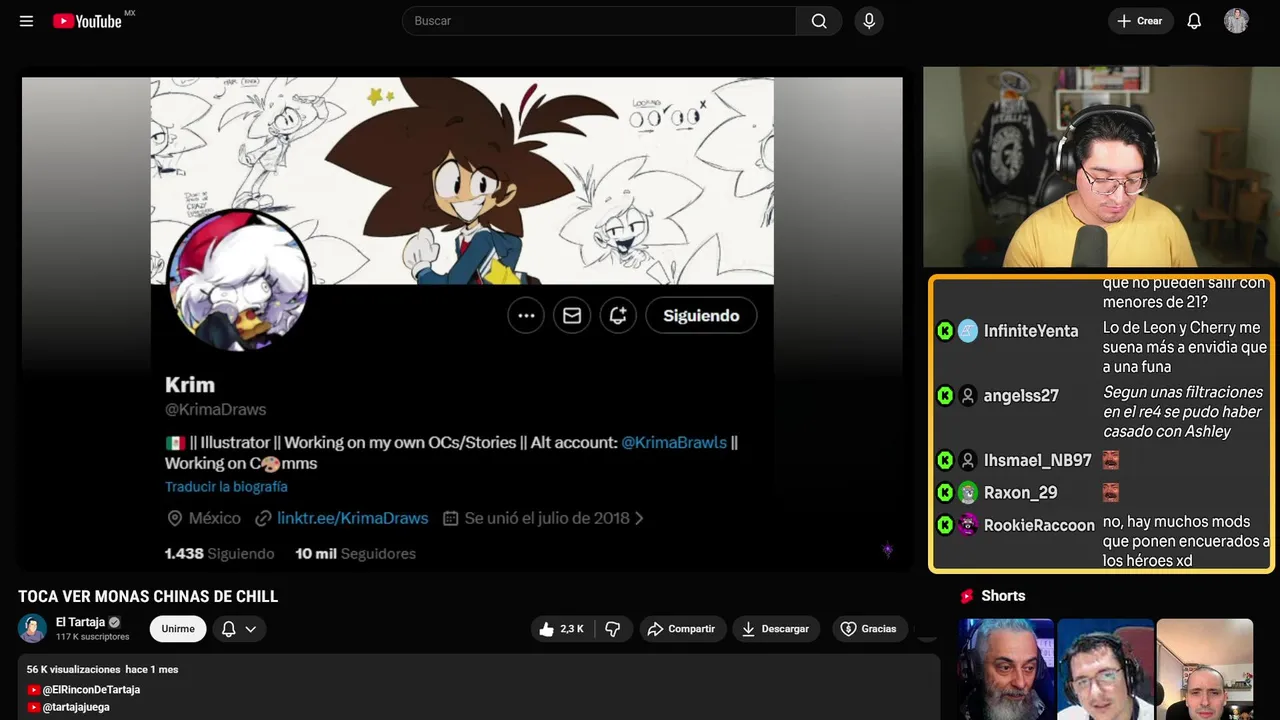Open the linktr.ee/KrimaDraws link
This screenshot has width=1280, height=720.
[x=352, y=518]
